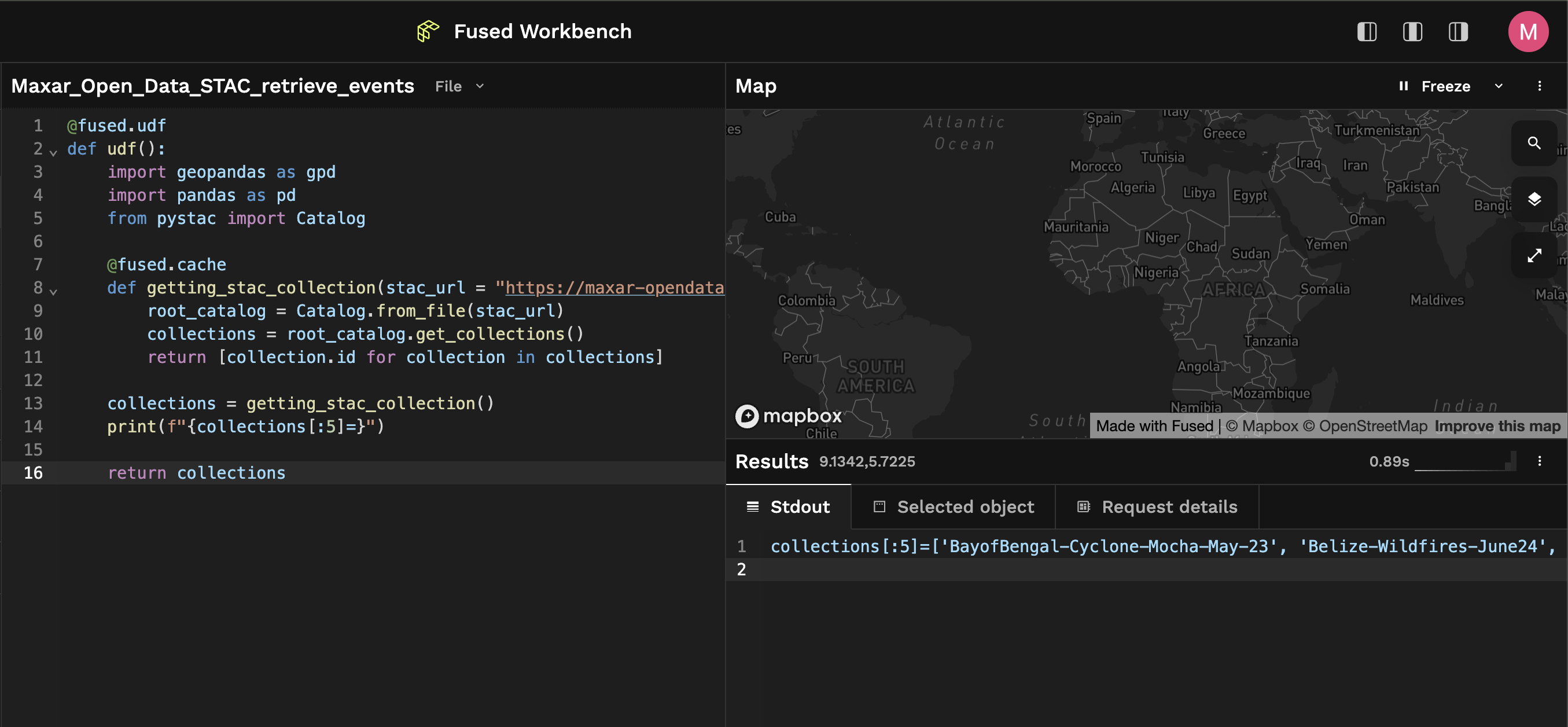
Task: Click the Mapbox logo
Action: [x=788, y=417]
